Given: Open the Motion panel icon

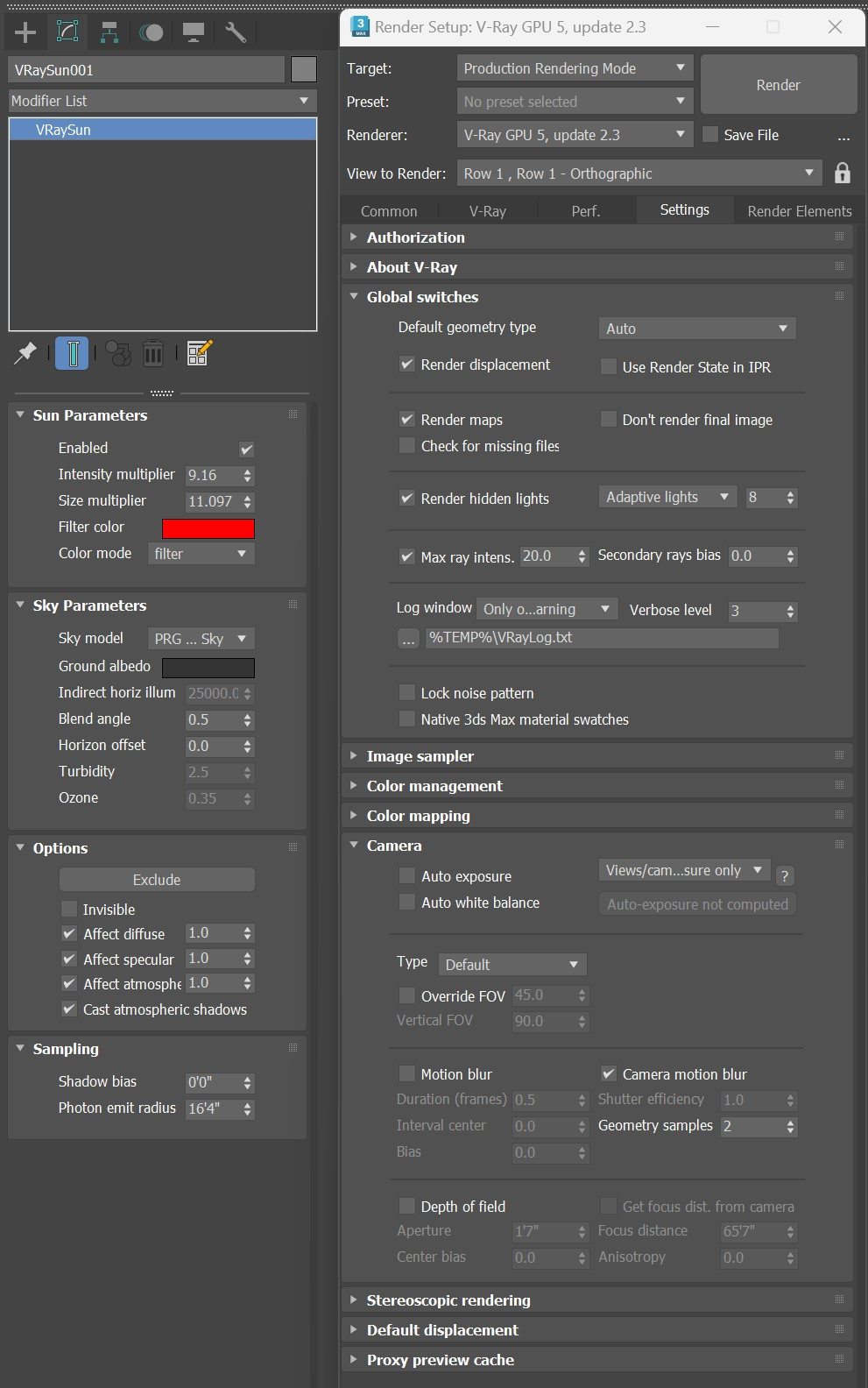Looking at the screenshot, I should click(x=152, y=32).
